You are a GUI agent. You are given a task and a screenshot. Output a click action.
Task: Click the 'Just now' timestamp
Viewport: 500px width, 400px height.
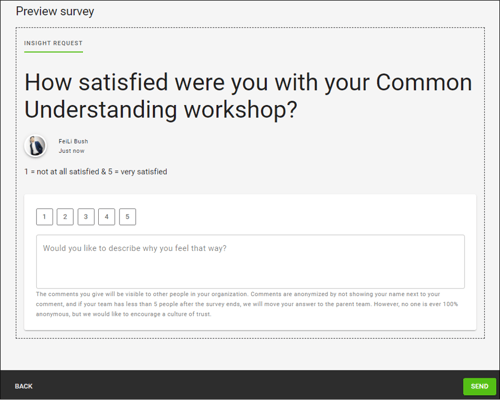pos(72,151)
